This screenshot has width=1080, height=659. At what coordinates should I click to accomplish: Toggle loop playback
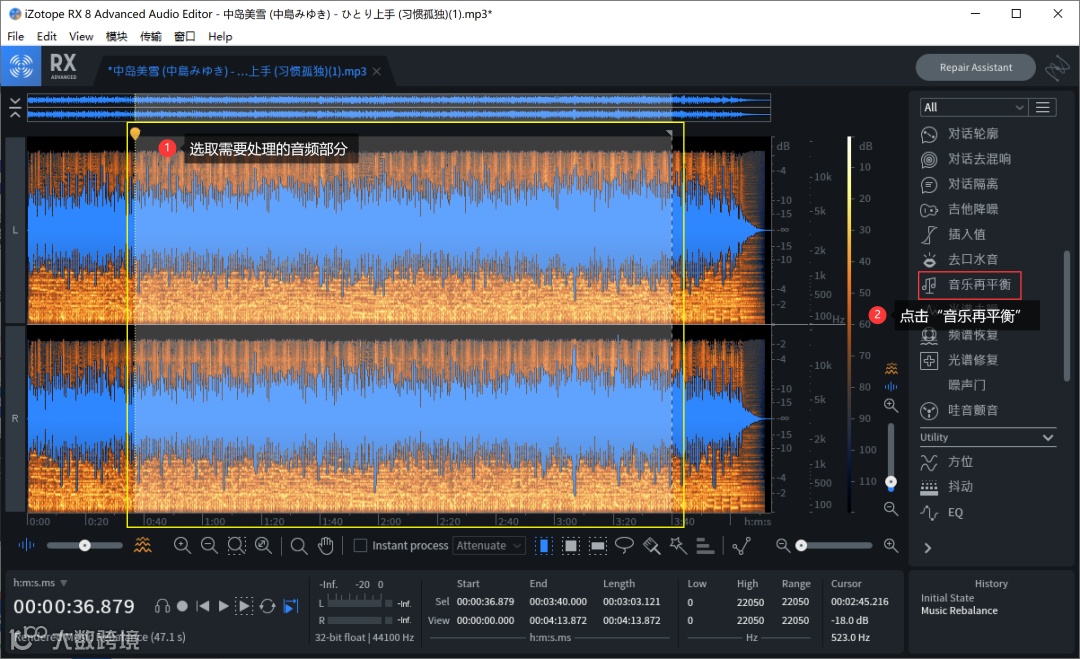coord(267,606)
